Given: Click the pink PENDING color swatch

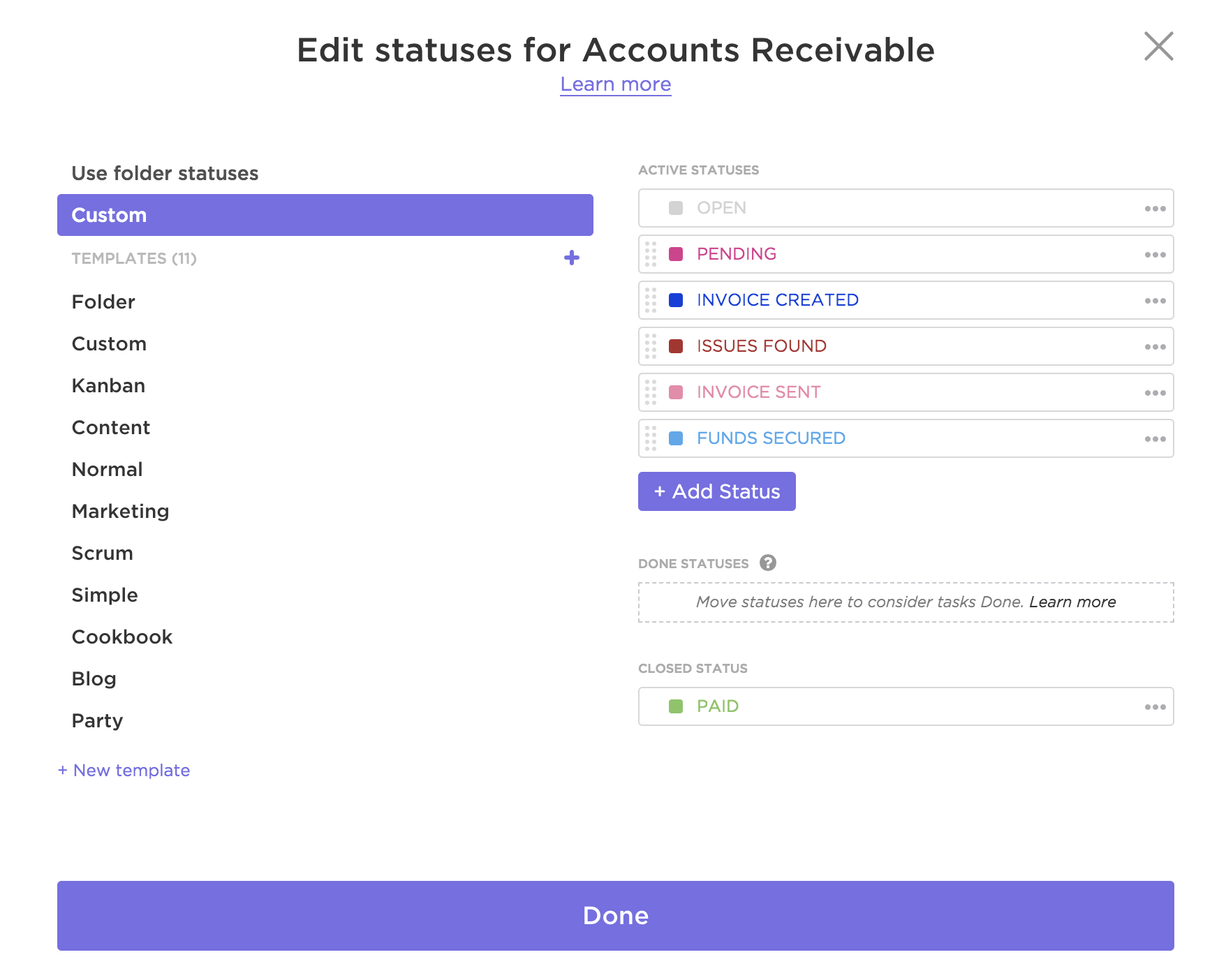Looking at the screenshot, I should coord(676,254).
